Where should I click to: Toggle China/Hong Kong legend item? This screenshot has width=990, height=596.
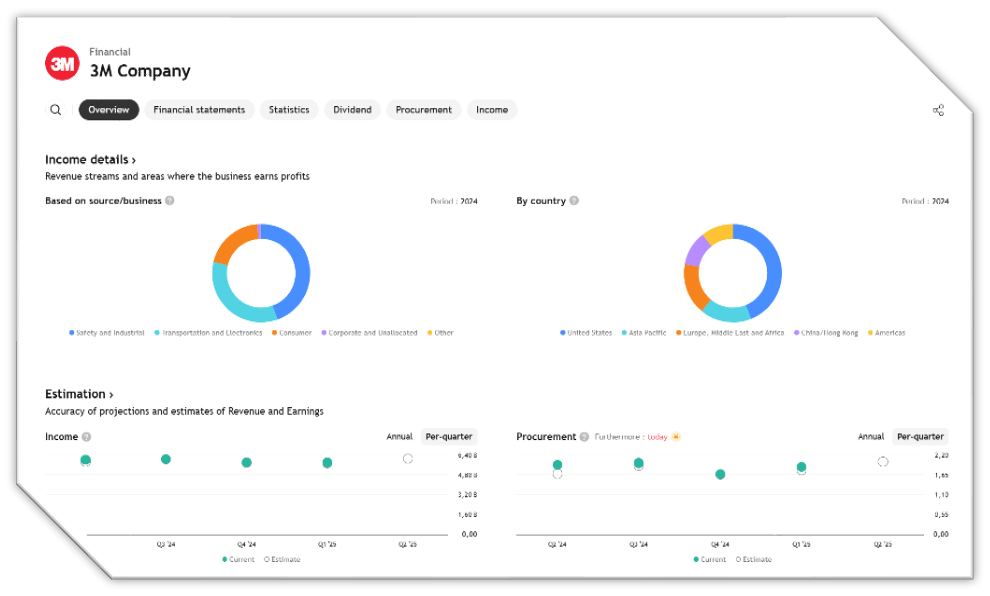point(826,333)
